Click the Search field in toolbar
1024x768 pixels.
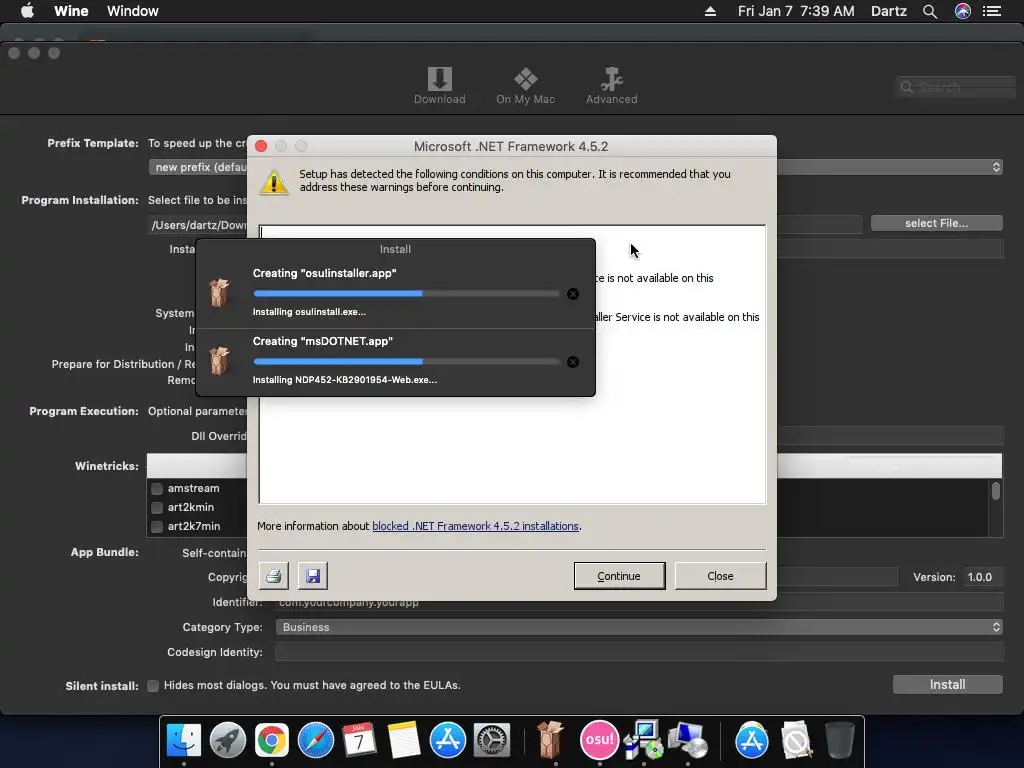[x=956, y=87]
